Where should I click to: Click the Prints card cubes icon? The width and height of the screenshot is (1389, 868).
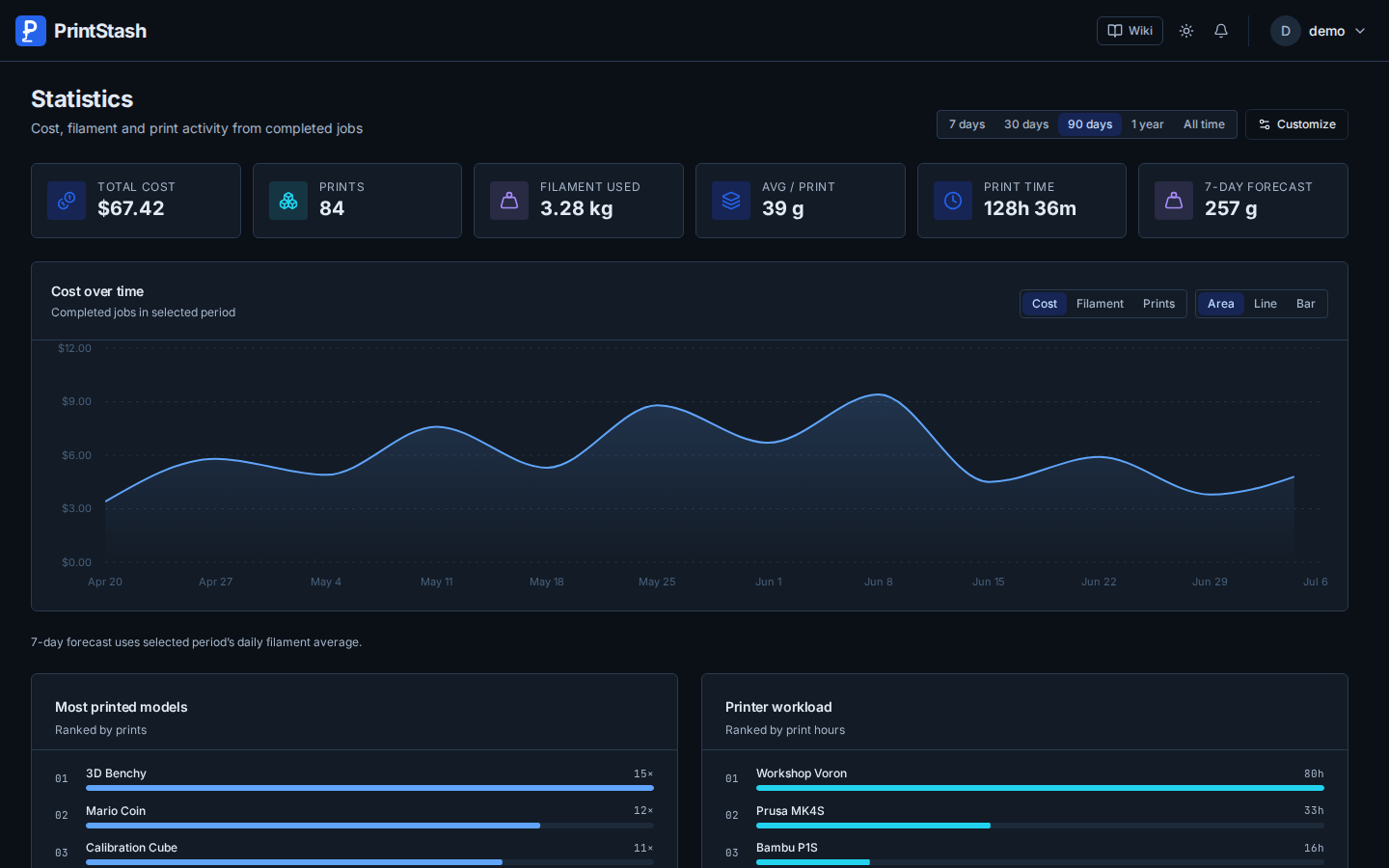pos(288,201)
